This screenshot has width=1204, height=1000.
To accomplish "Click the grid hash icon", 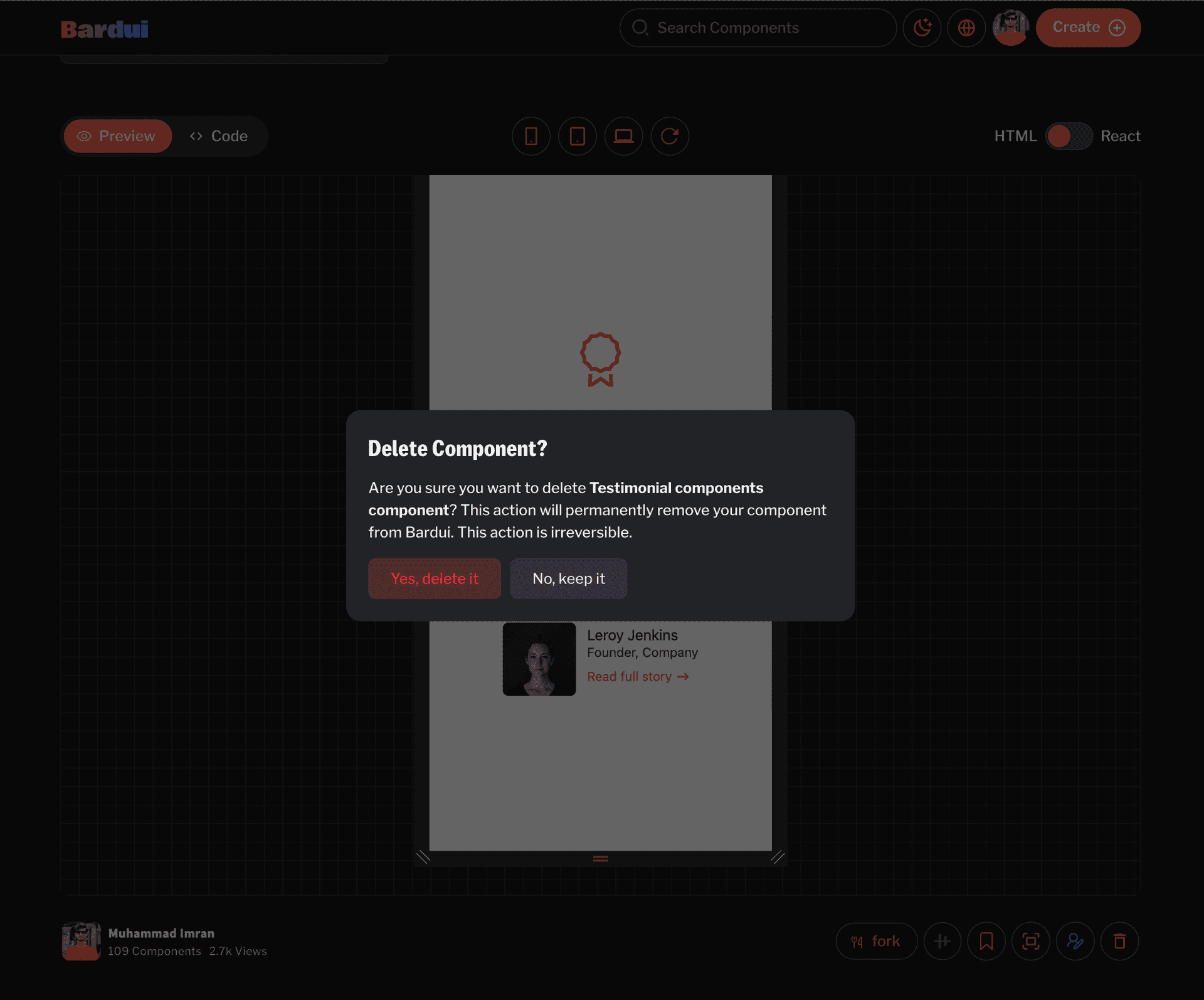I will 942,941.
